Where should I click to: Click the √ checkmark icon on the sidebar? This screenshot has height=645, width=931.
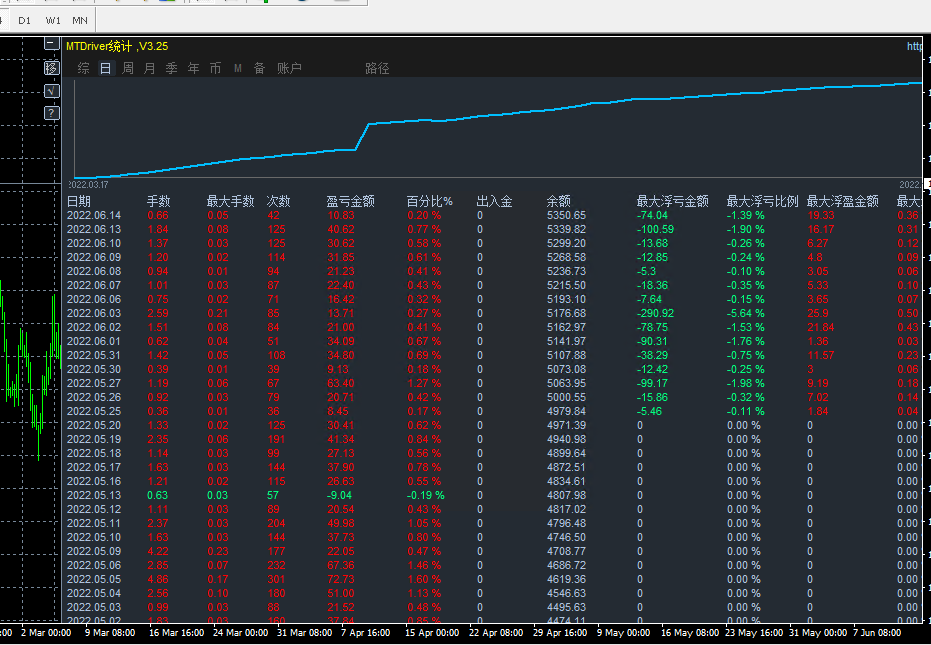pyautogui.click(x=51, y=90)
